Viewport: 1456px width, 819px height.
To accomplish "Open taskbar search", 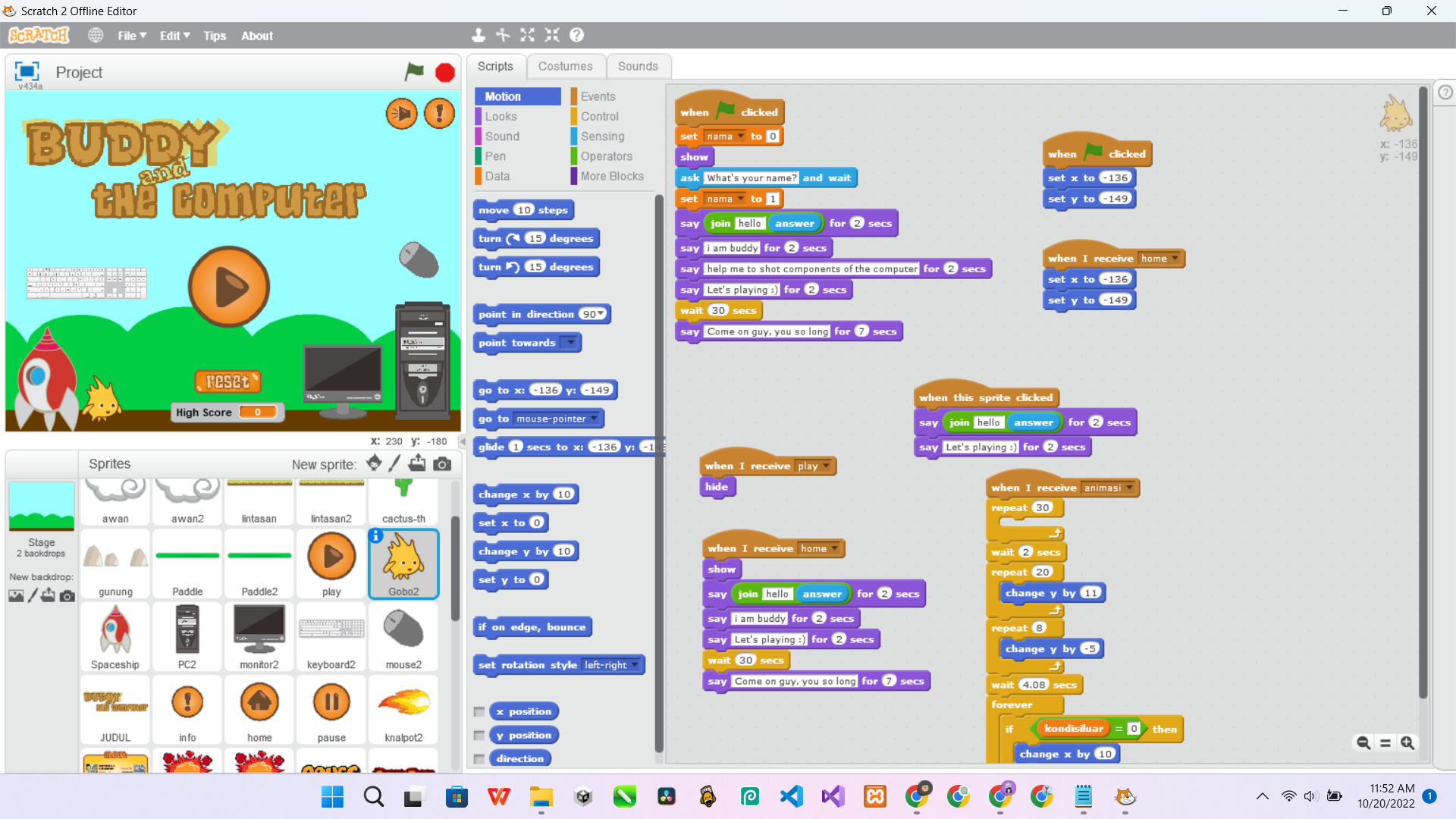I will point(374,796).
